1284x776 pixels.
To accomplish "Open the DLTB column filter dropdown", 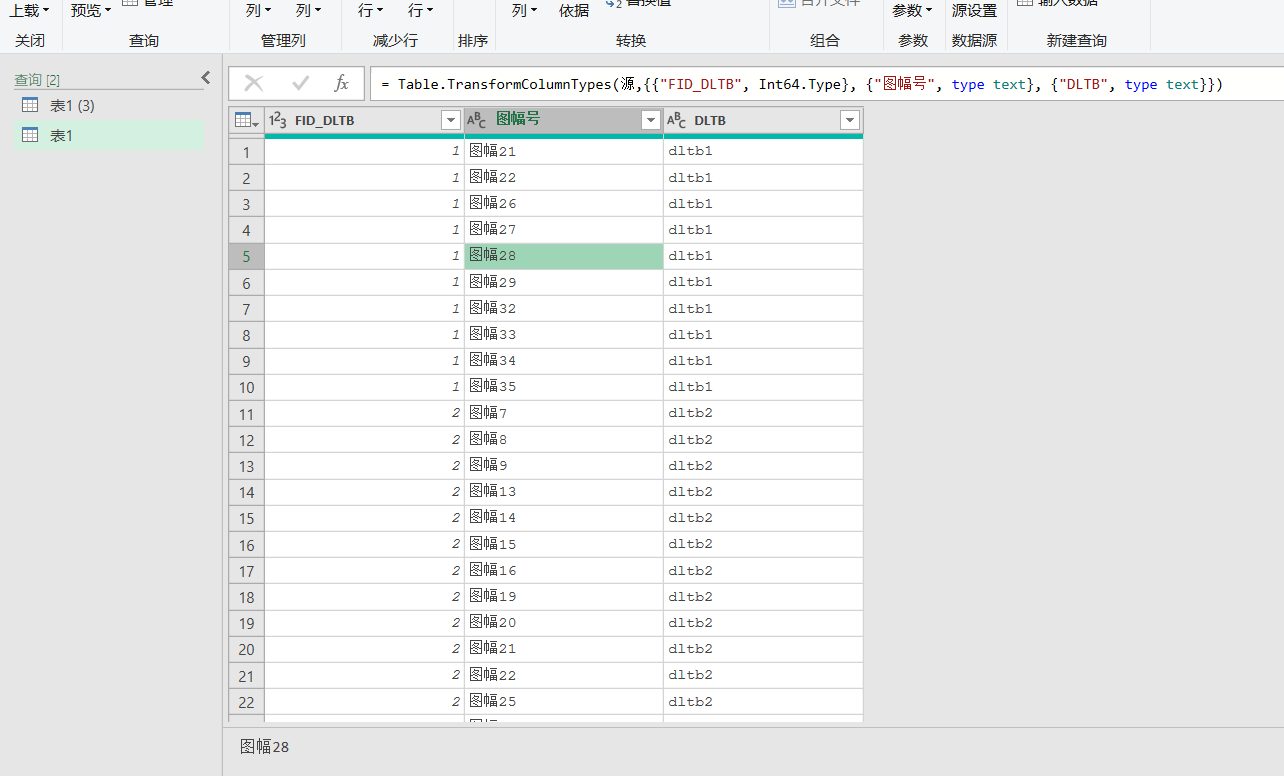I will pos(850,121).
